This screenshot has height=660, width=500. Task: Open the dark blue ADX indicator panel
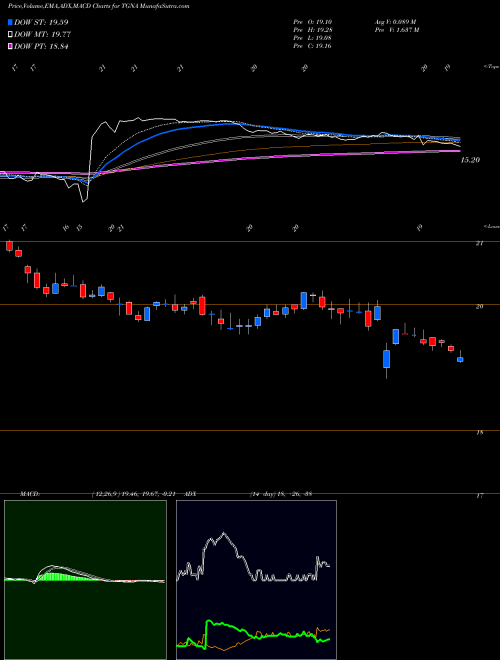coord(256,580)
